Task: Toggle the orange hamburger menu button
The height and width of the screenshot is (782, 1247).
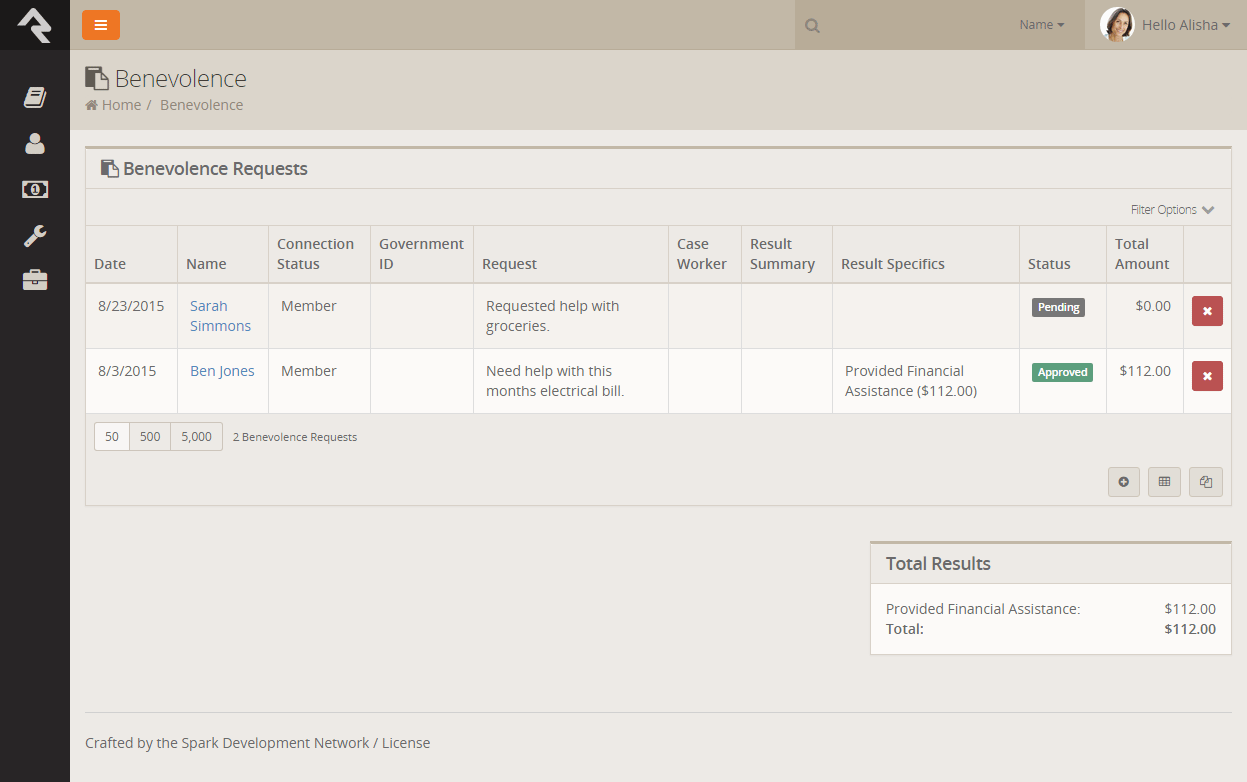Action: click(x=101, y=25)
